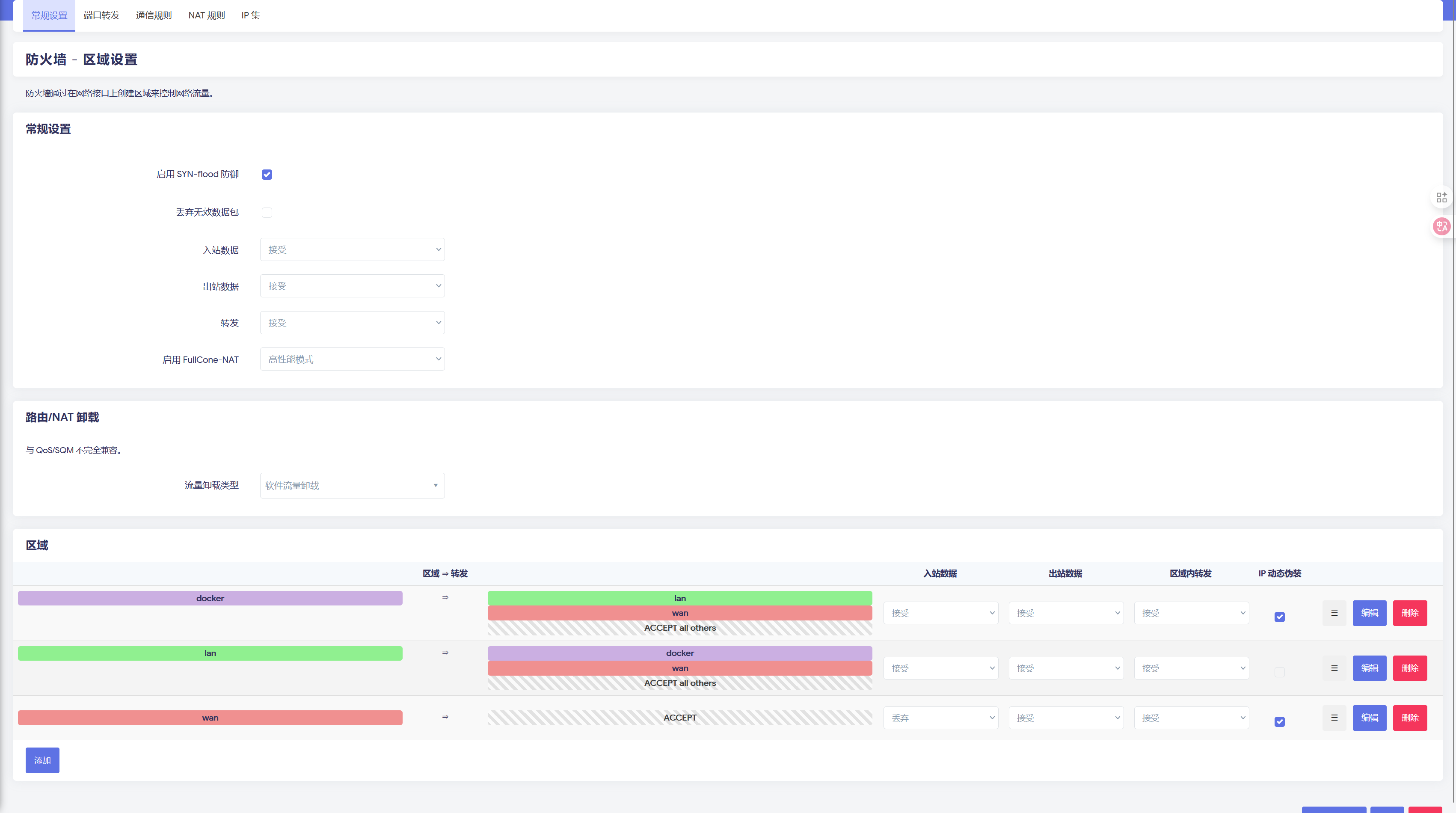
Task: Expand the 流量卸载类型 dropdown
Action: click(x=352, y=486)
